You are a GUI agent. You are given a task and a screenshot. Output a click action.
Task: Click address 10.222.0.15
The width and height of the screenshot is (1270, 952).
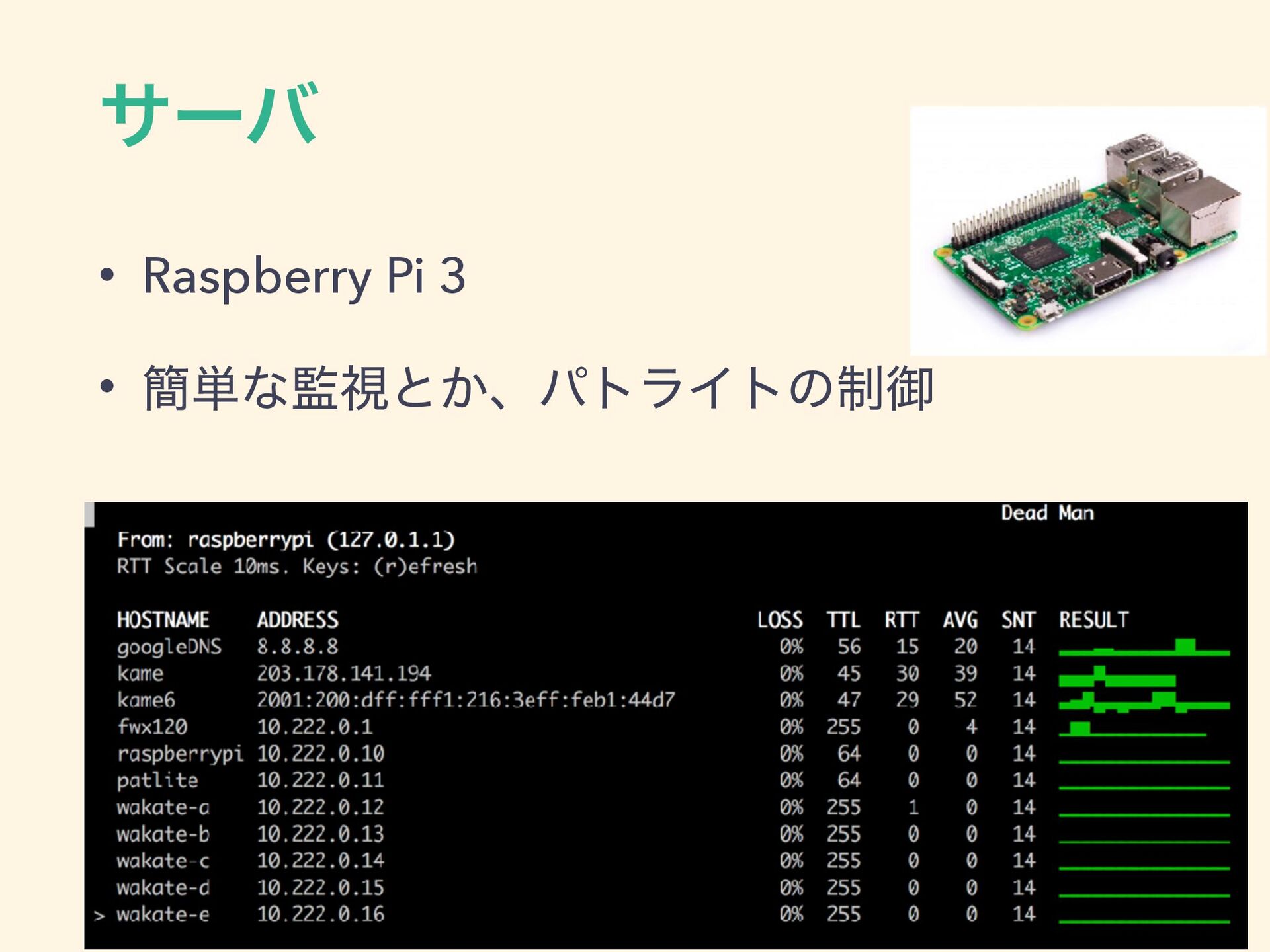(321, 887)
